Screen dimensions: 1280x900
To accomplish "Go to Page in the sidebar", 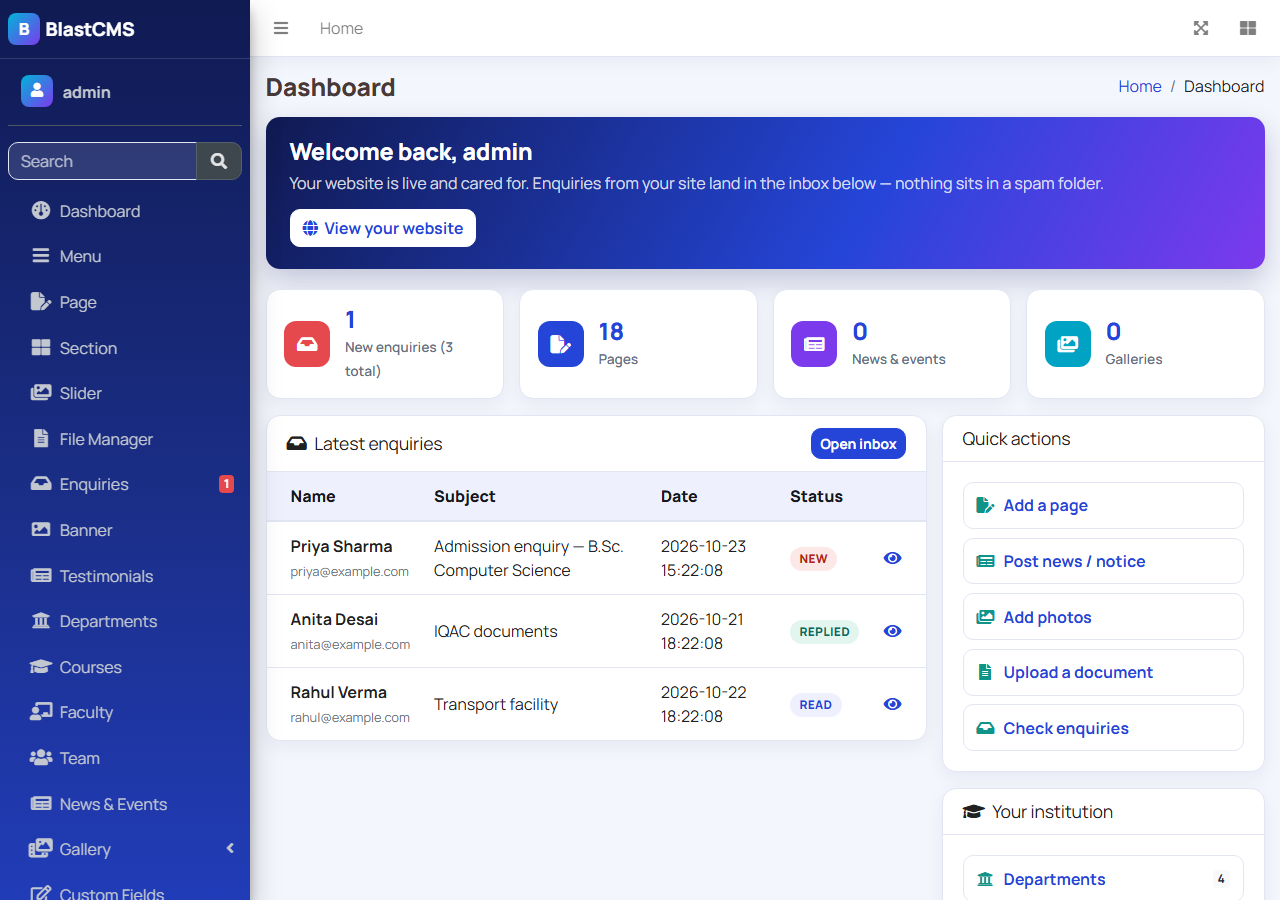I will pos(125,302).
